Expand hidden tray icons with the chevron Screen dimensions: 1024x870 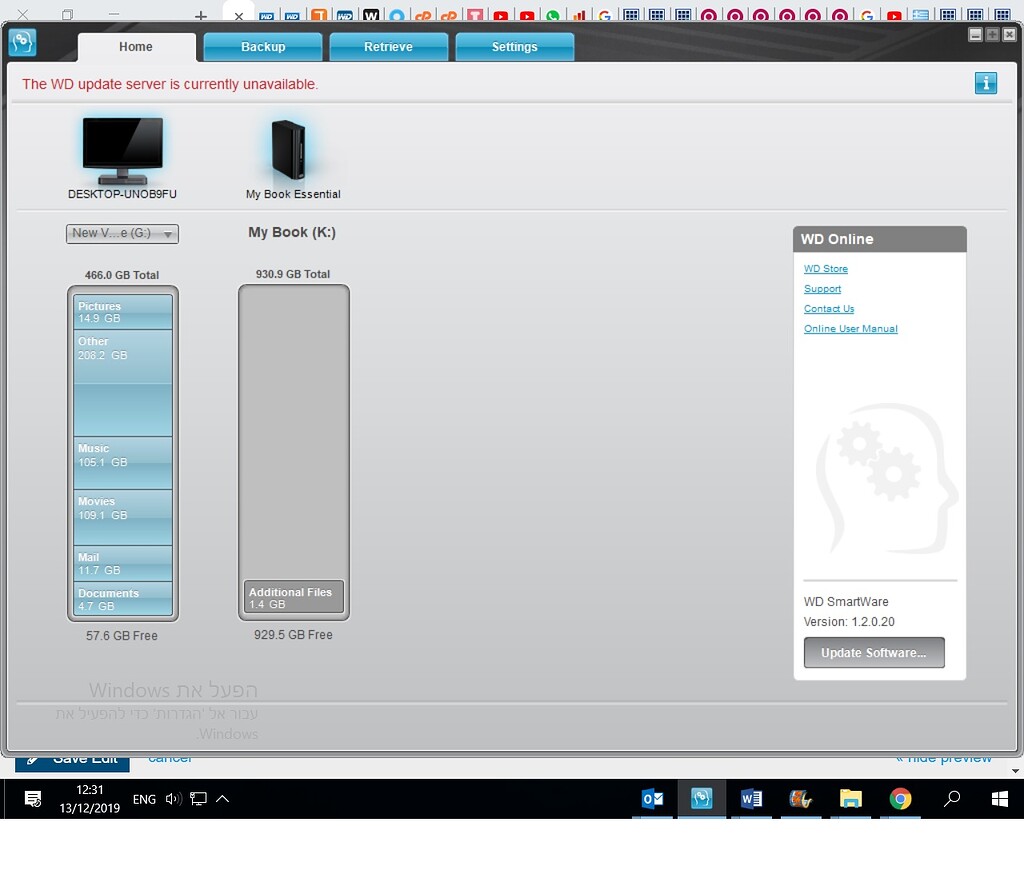click(222, 799)
